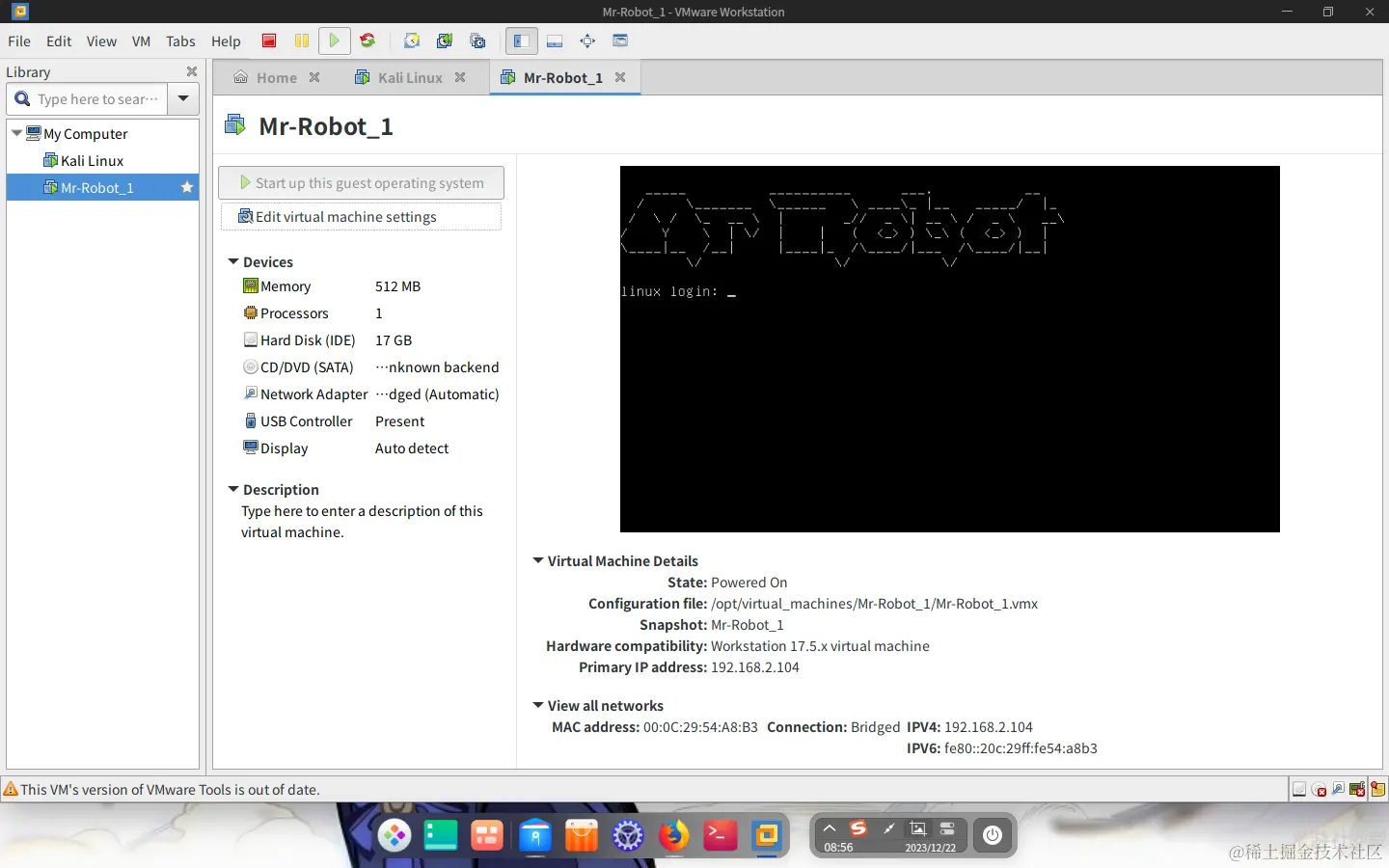Open the orange app store dock icon
The width and height of the screenshot is (1389, 868).
(x=581, y=835)
